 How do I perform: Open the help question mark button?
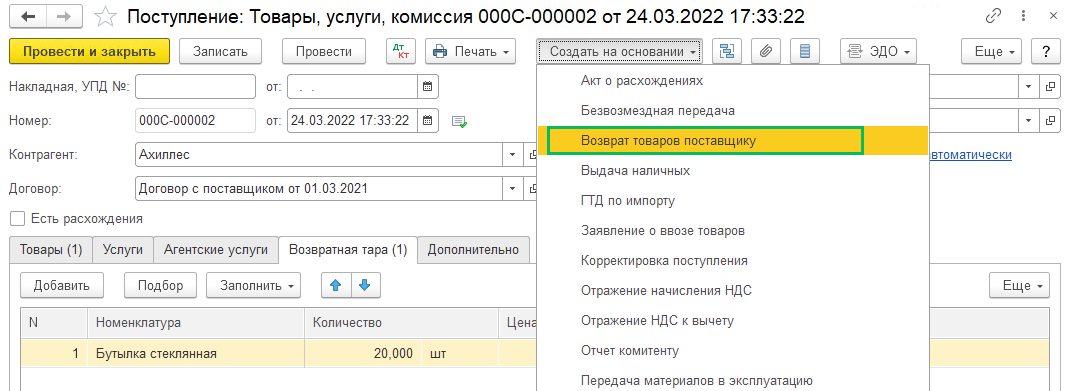1046,51
